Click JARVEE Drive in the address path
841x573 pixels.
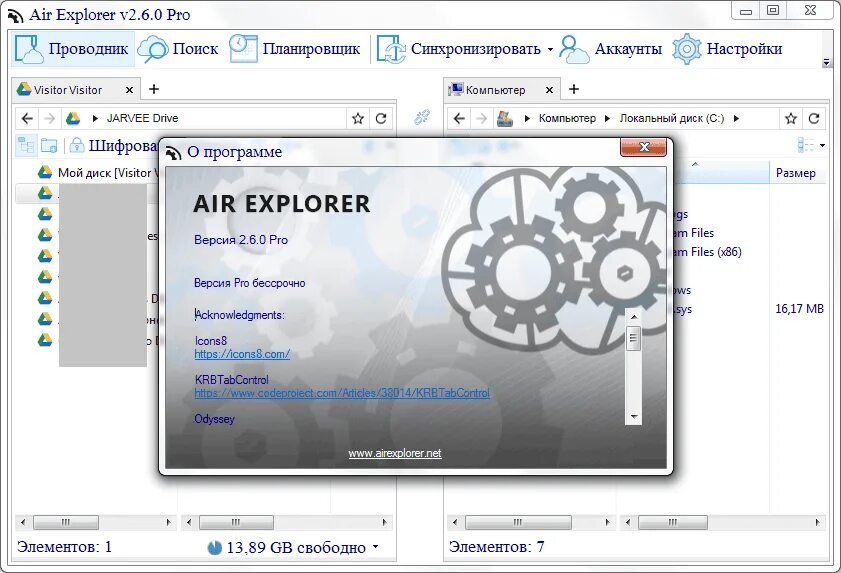[x=142, y=118]
